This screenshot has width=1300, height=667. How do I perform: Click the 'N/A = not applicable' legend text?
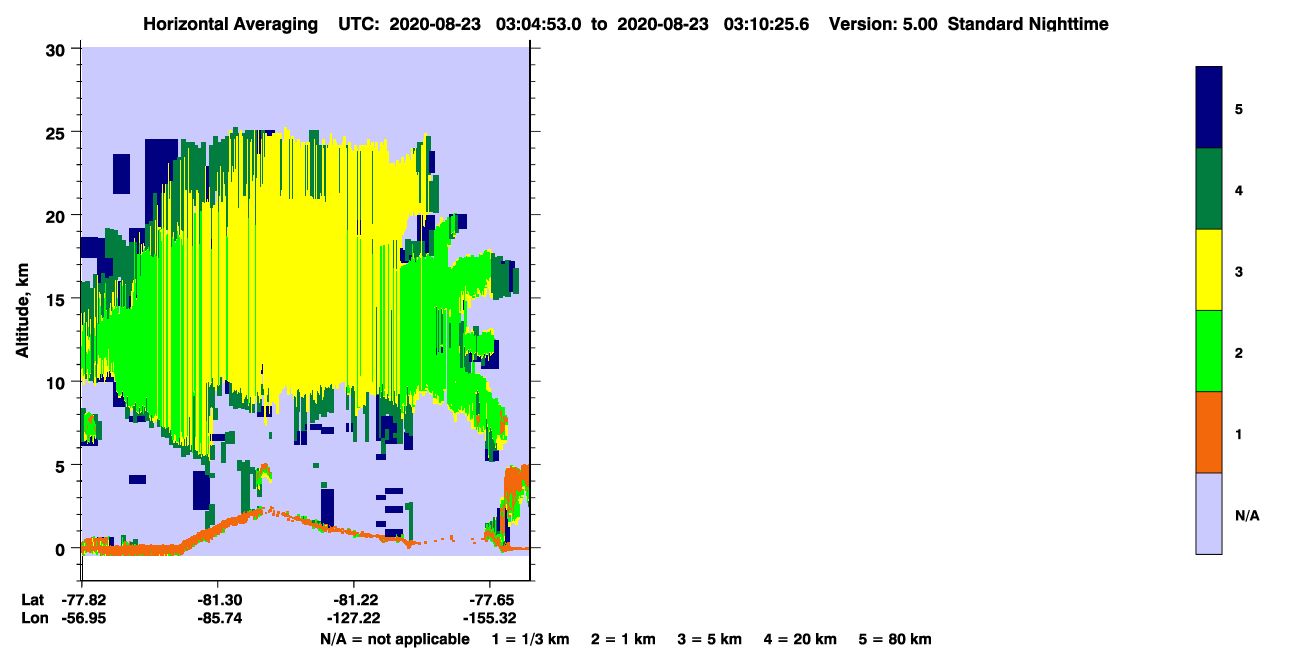point(394,639)
